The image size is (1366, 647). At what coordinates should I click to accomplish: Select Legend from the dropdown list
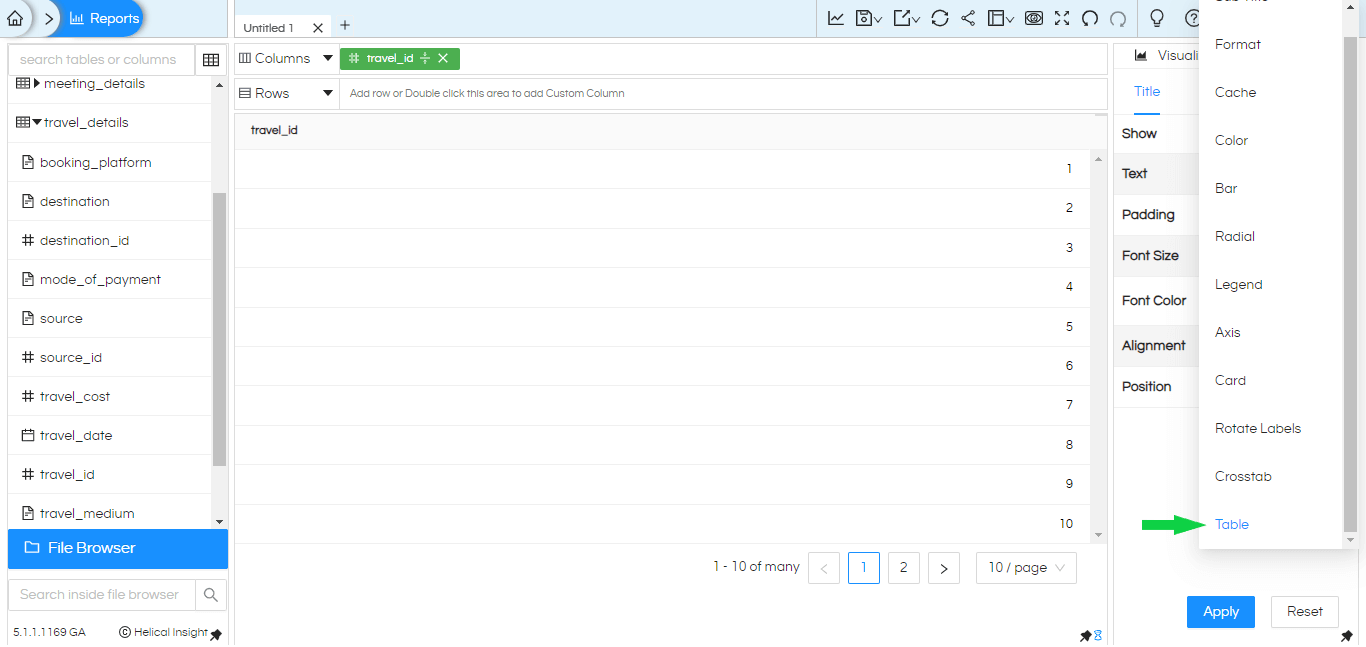(1239, 284)
